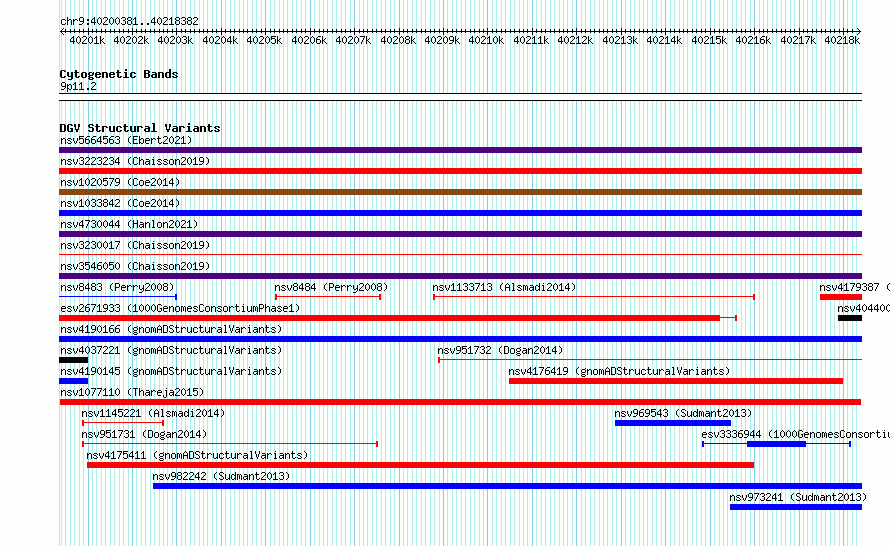Screen dimensions: 890x546
Task: Select the purple nsv5664563 variant bar
Action: 460,150
